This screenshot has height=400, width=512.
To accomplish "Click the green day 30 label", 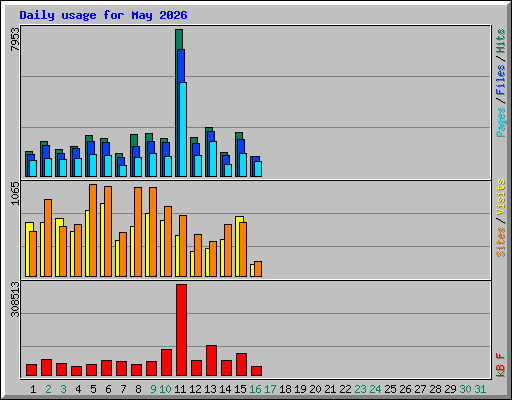I will click(465, 389).
